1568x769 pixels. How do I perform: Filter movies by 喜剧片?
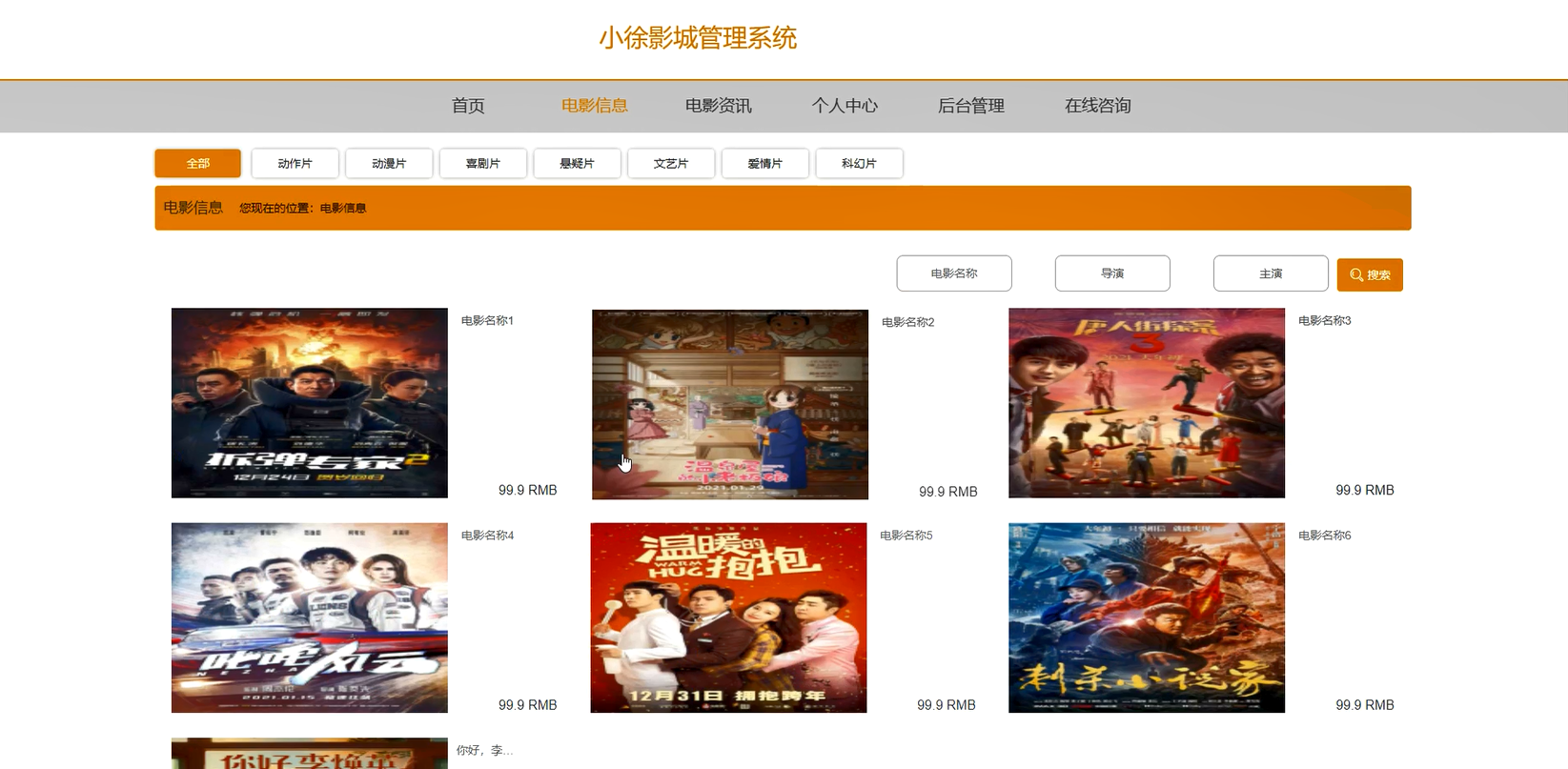(x=482, y=163)
